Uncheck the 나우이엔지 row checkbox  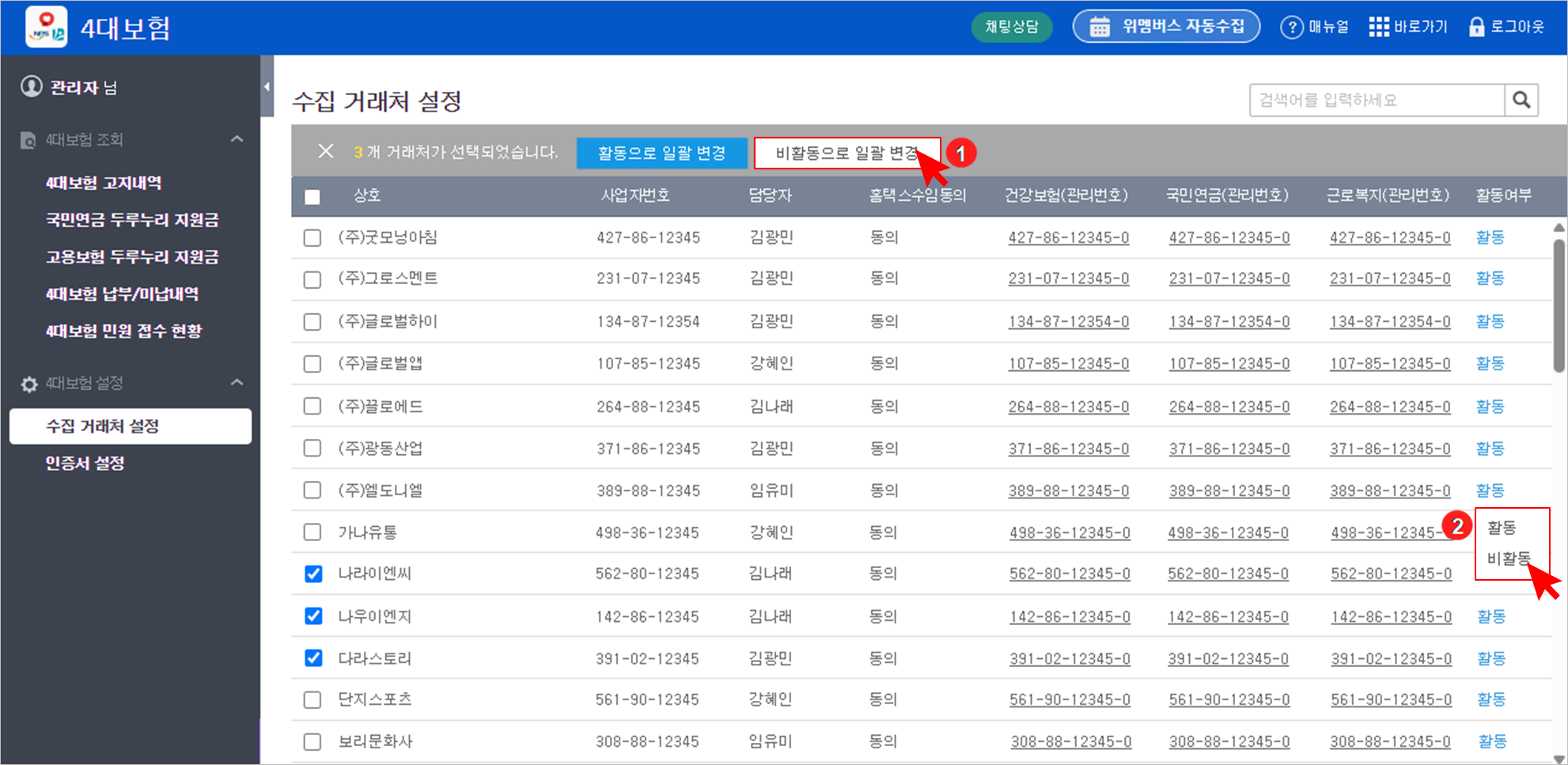(x=313, y=615)
